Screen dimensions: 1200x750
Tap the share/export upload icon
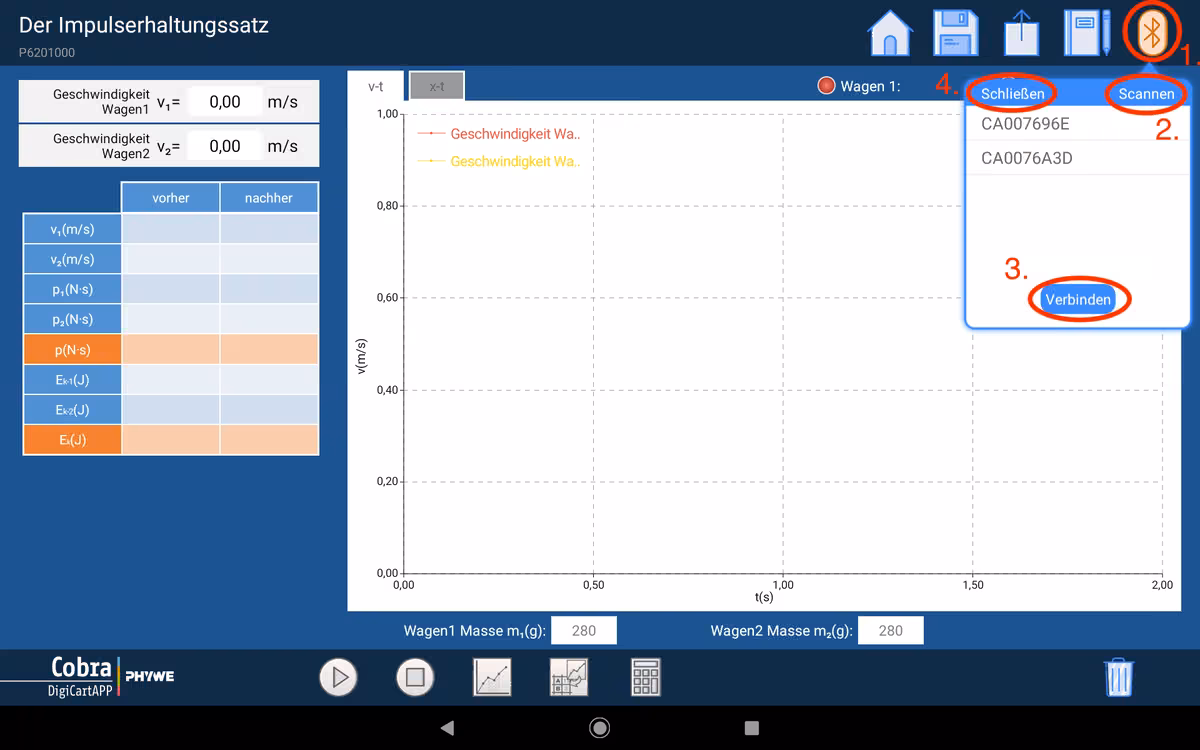(x=1021, y=32)
